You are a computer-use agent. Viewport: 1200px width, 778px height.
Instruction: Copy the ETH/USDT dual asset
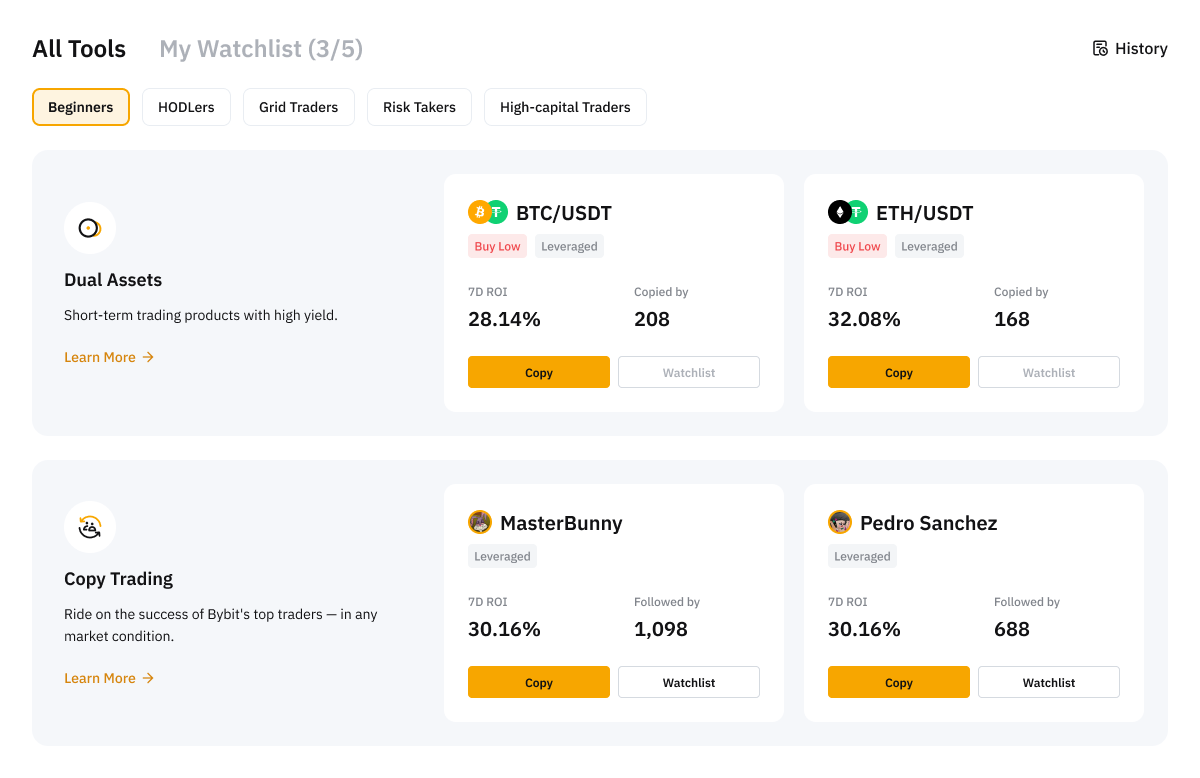(899, 372)
